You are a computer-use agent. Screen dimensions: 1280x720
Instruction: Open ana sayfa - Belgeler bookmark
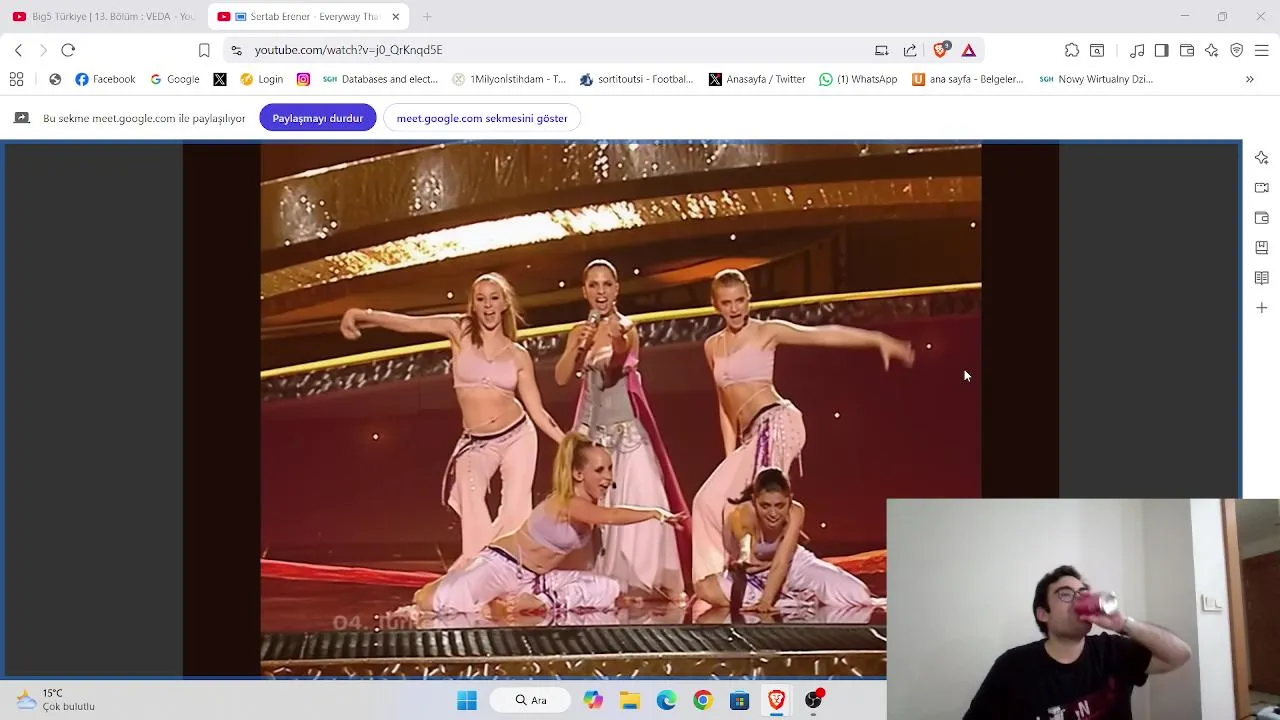pyautogui.click(x=968, y=79)
